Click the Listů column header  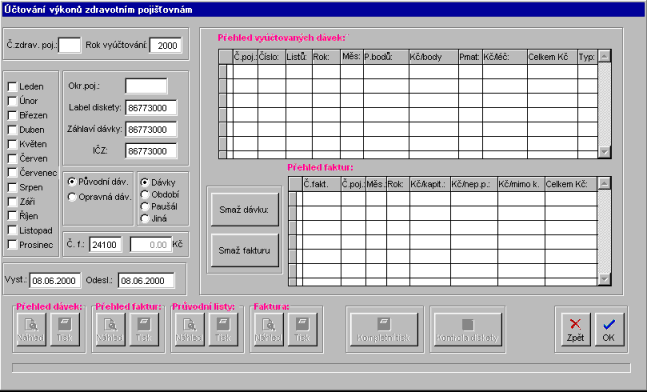(x=299, y=57)
